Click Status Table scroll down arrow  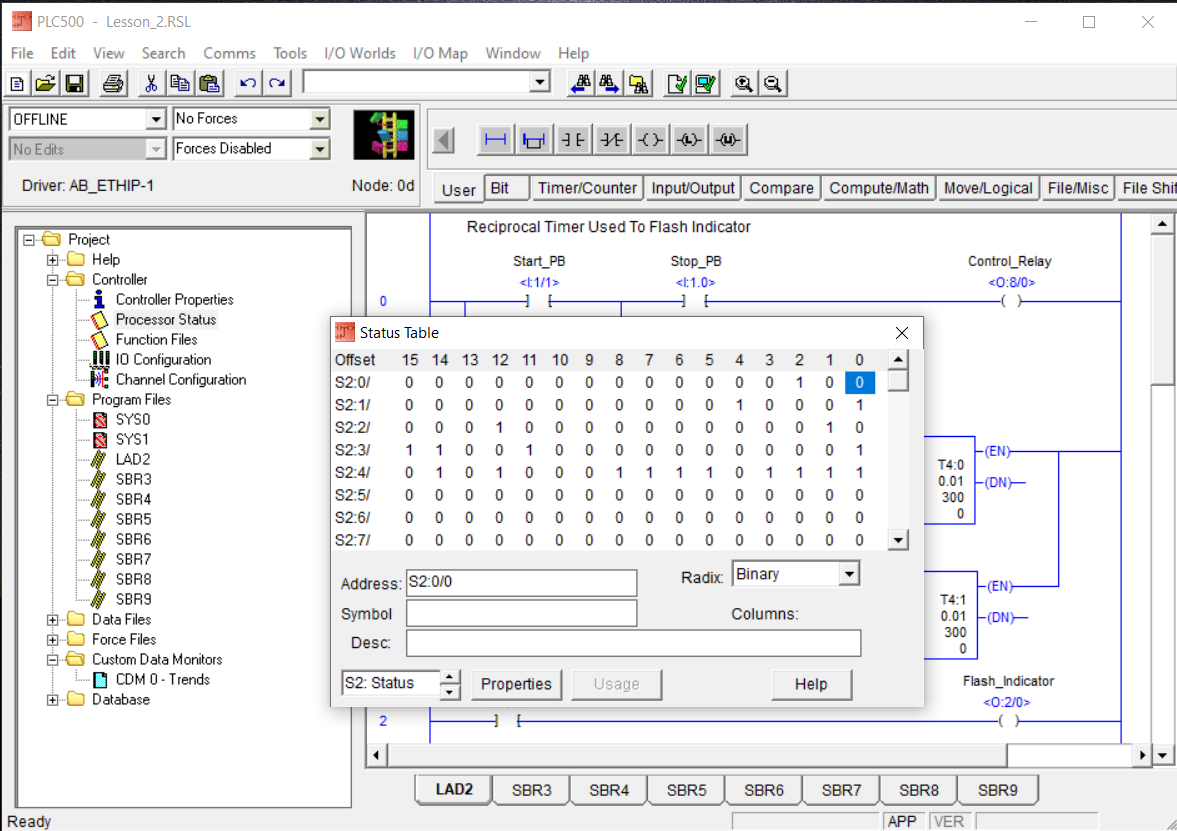tap(898, 540)
